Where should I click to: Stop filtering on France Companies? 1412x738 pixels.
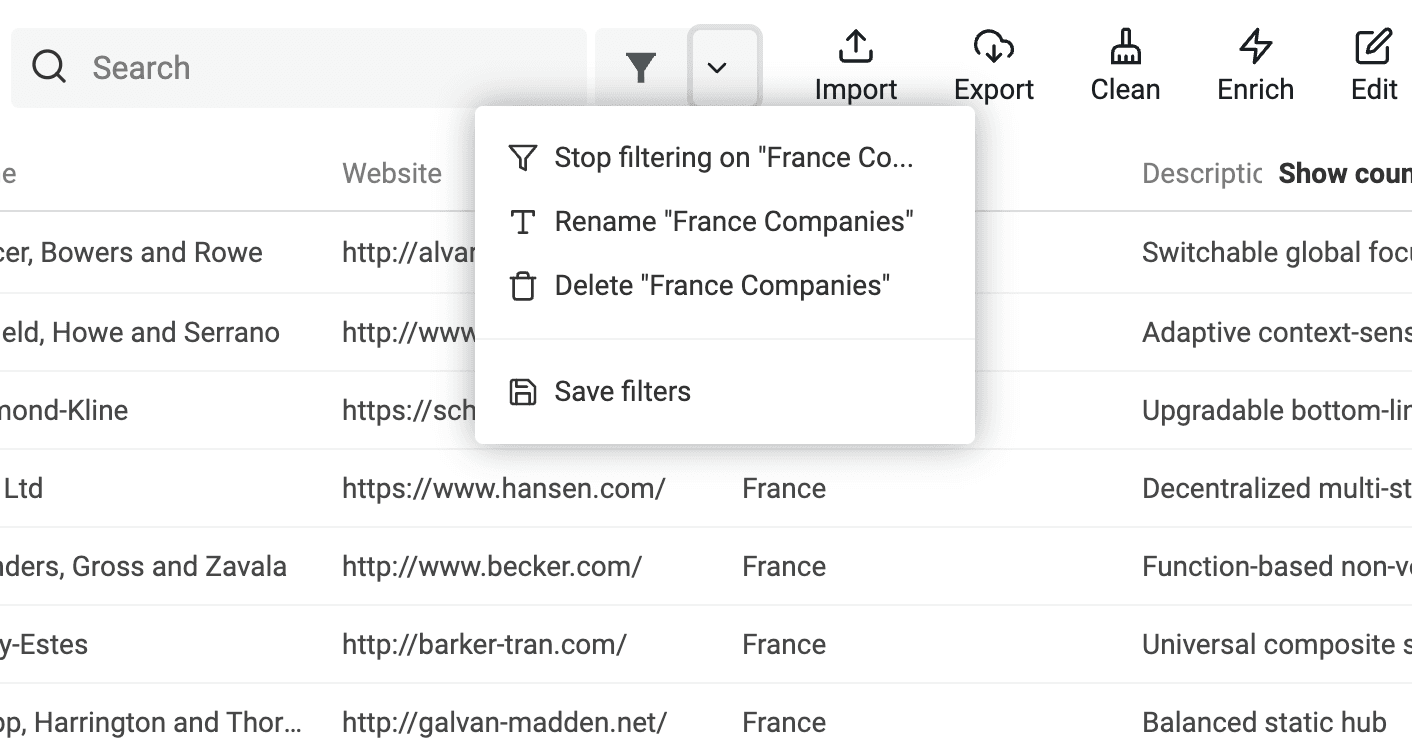coord(733,158)
